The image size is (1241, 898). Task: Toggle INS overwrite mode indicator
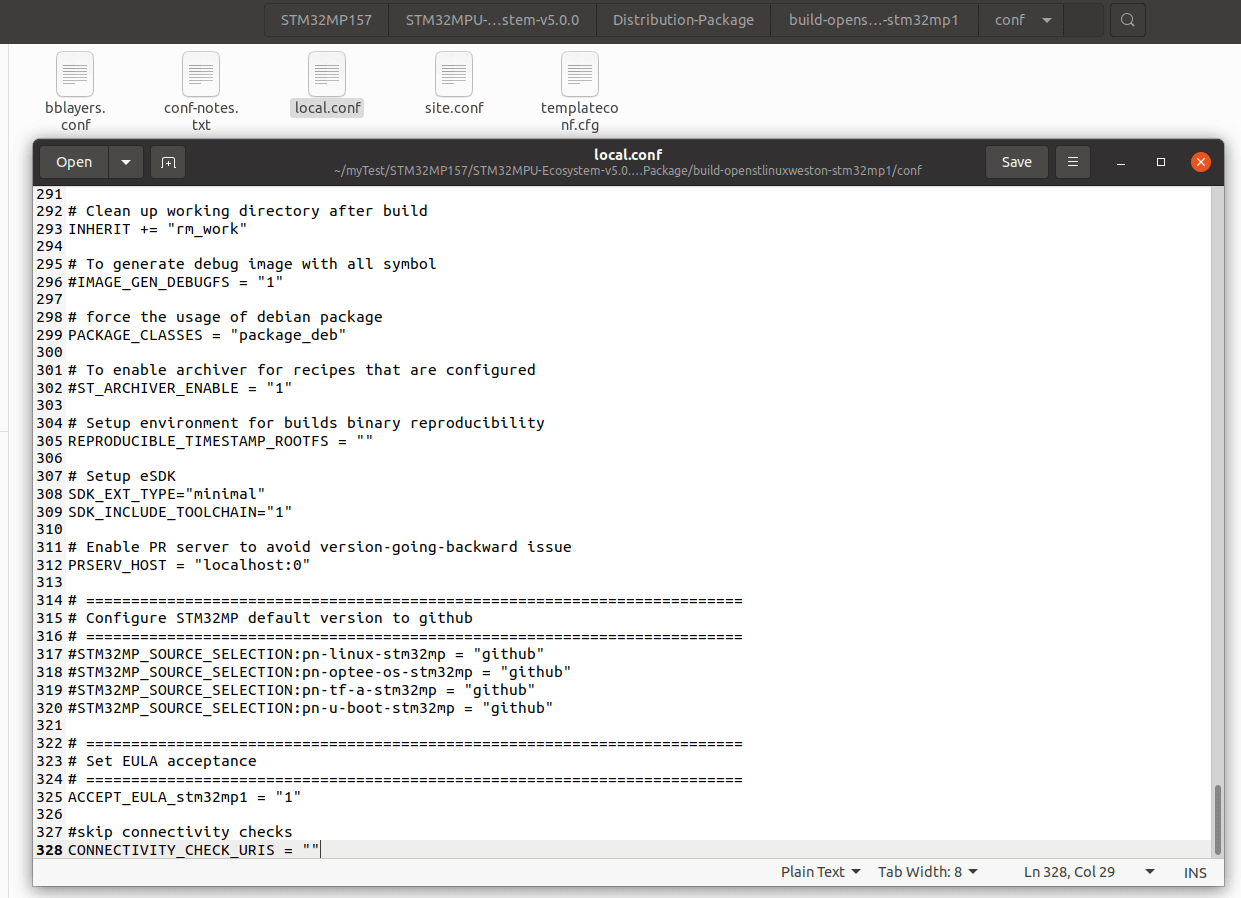tap(1195, 872)
